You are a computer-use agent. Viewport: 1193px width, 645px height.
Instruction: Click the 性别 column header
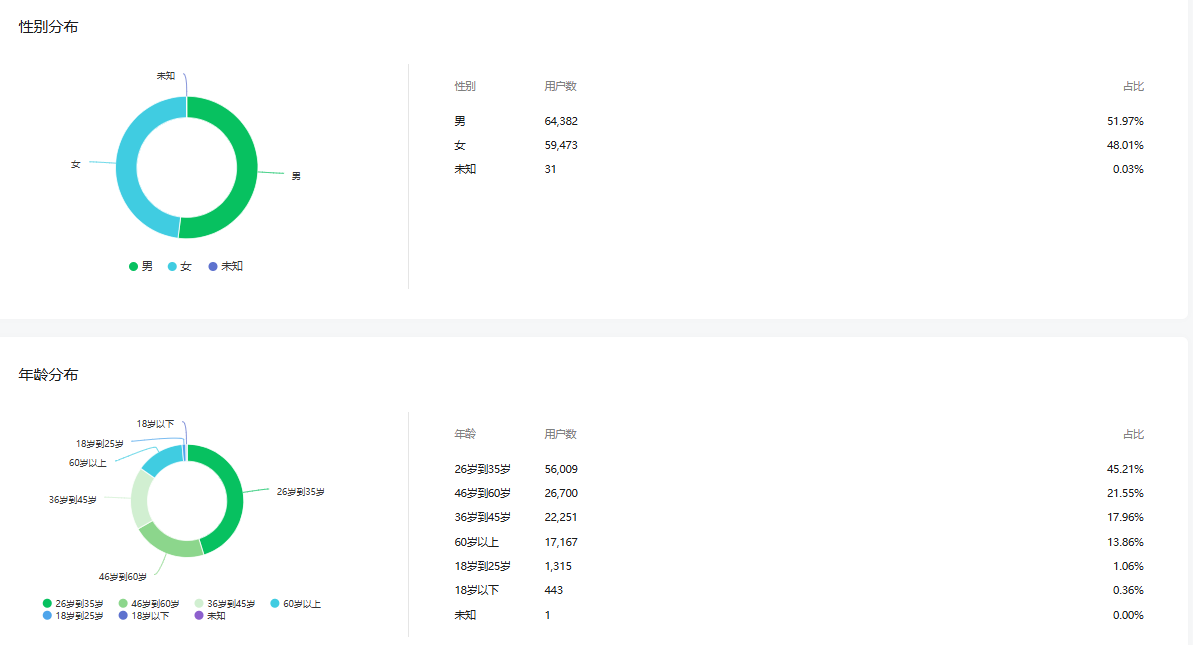coord(465,86)
